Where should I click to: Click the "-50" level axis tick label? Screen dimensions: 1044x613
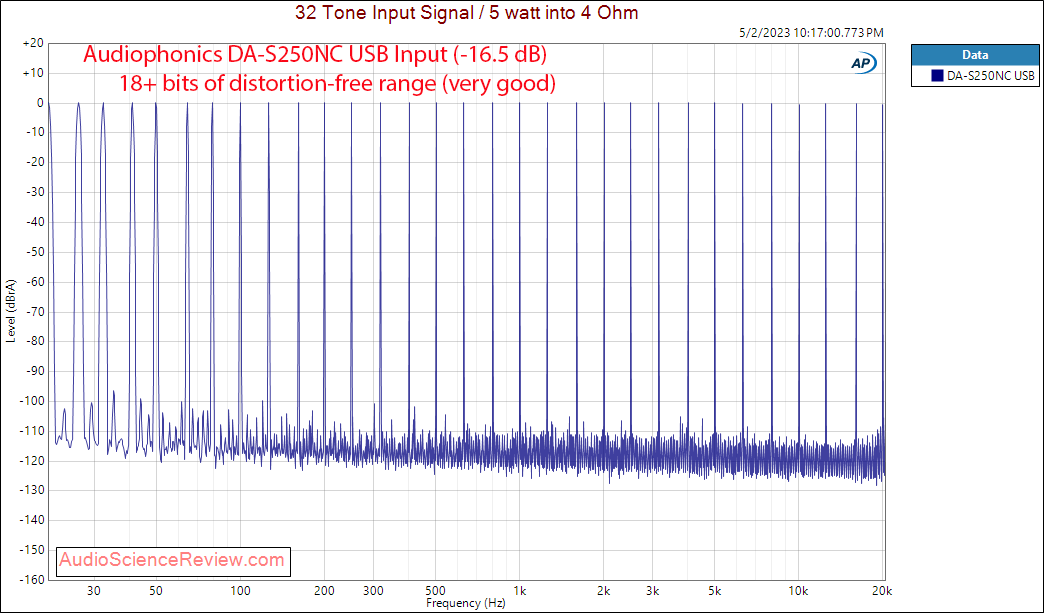34,252
